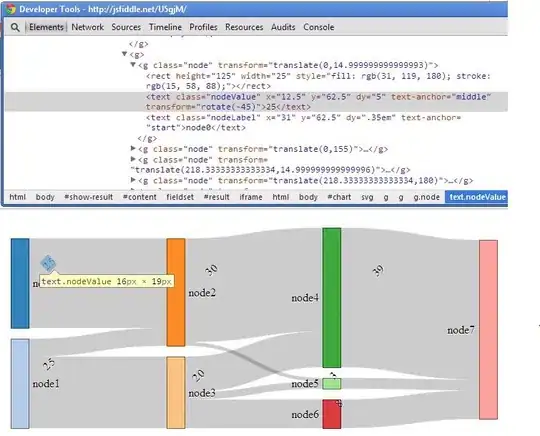Click the Chrome icon in the title bar
The width and height of the screenshot is (540, 436).
[x=11, y=9]
